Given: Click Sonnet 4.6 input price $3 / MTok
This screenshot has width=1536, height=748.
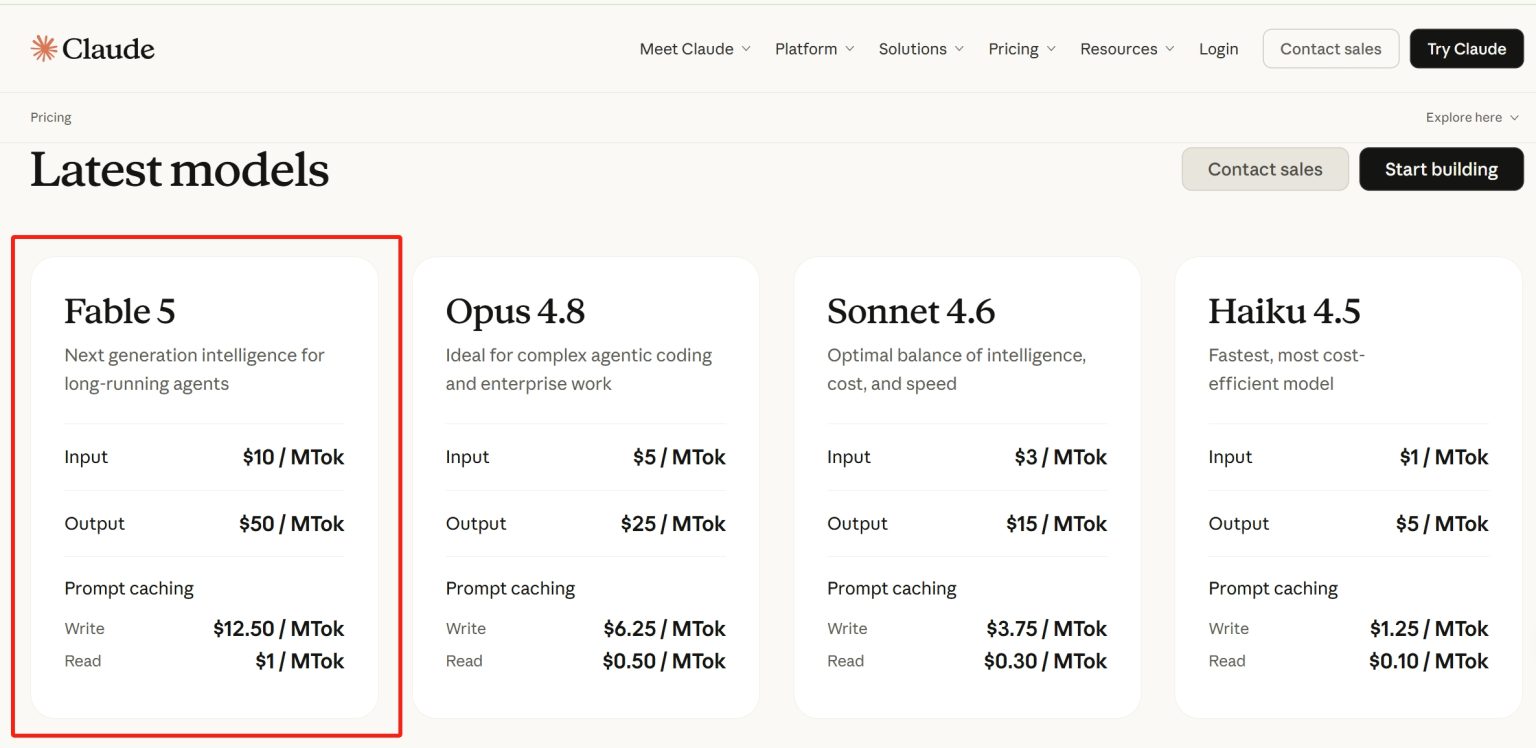Looking at the screenshot, I should click(x=1060, y=457).
